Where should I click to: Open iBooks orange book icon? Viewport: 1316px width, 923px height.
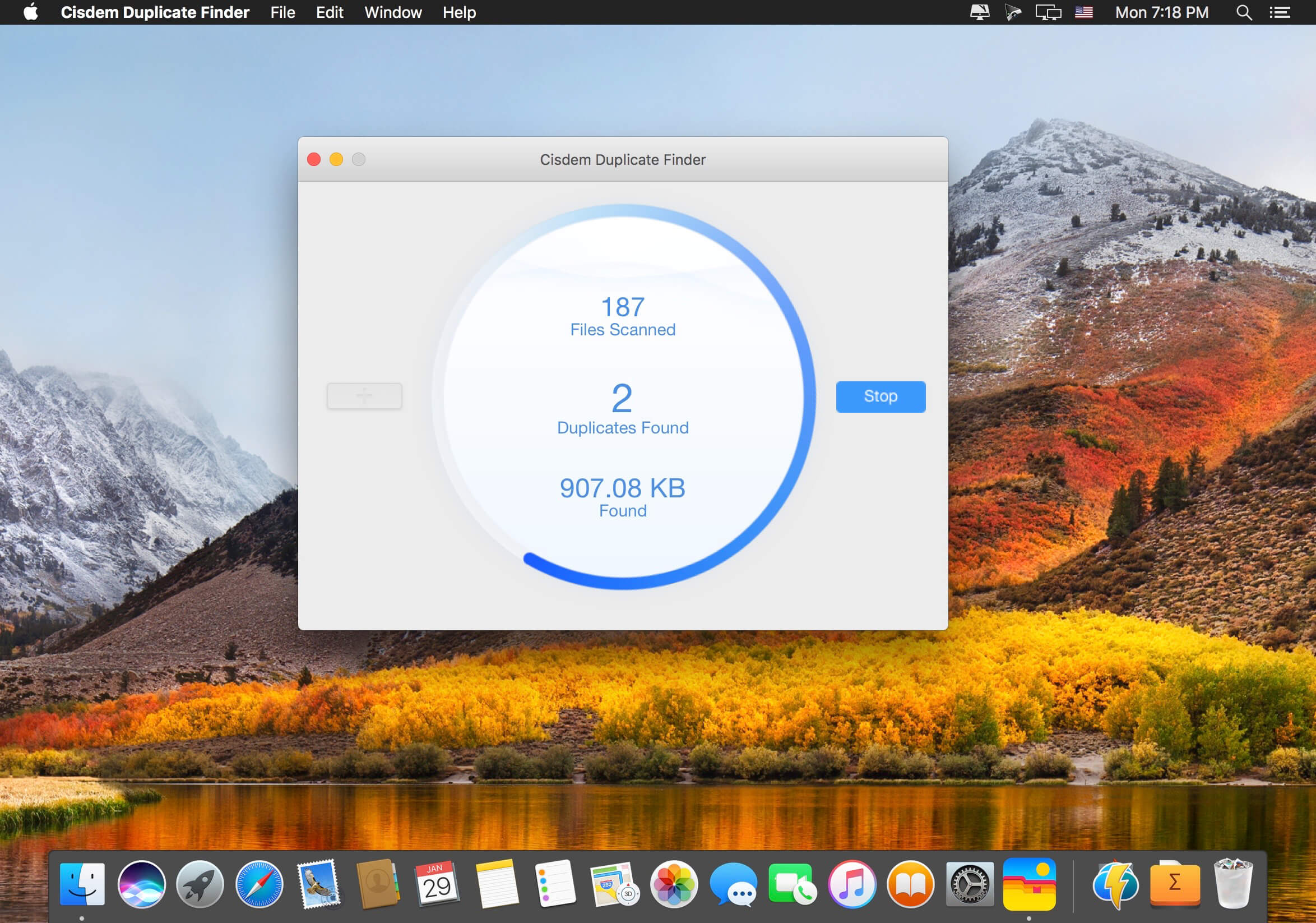coord(911,885)
